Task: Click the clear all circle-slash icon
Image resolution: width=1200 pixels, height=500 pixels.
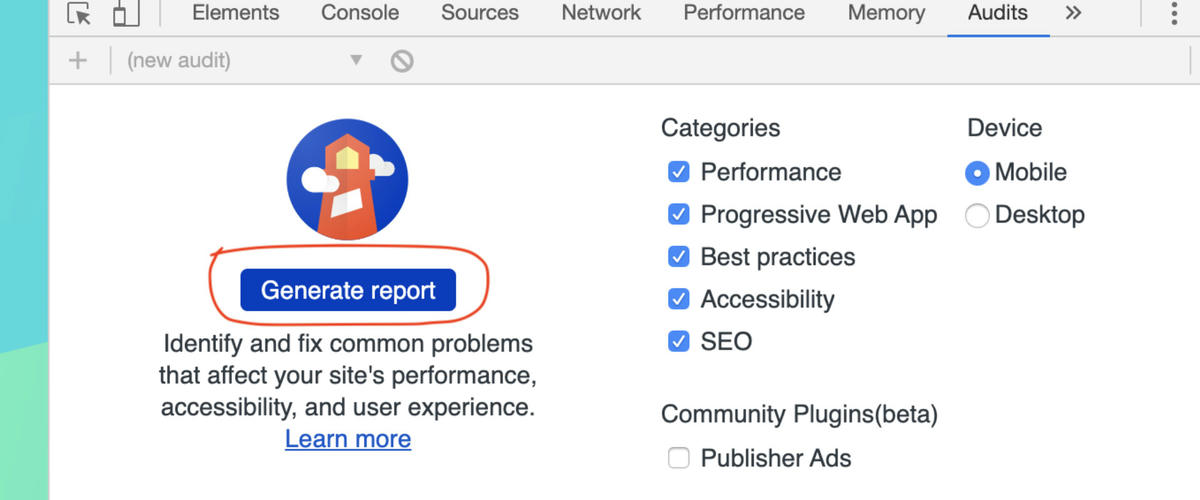Action: point(402,61)
